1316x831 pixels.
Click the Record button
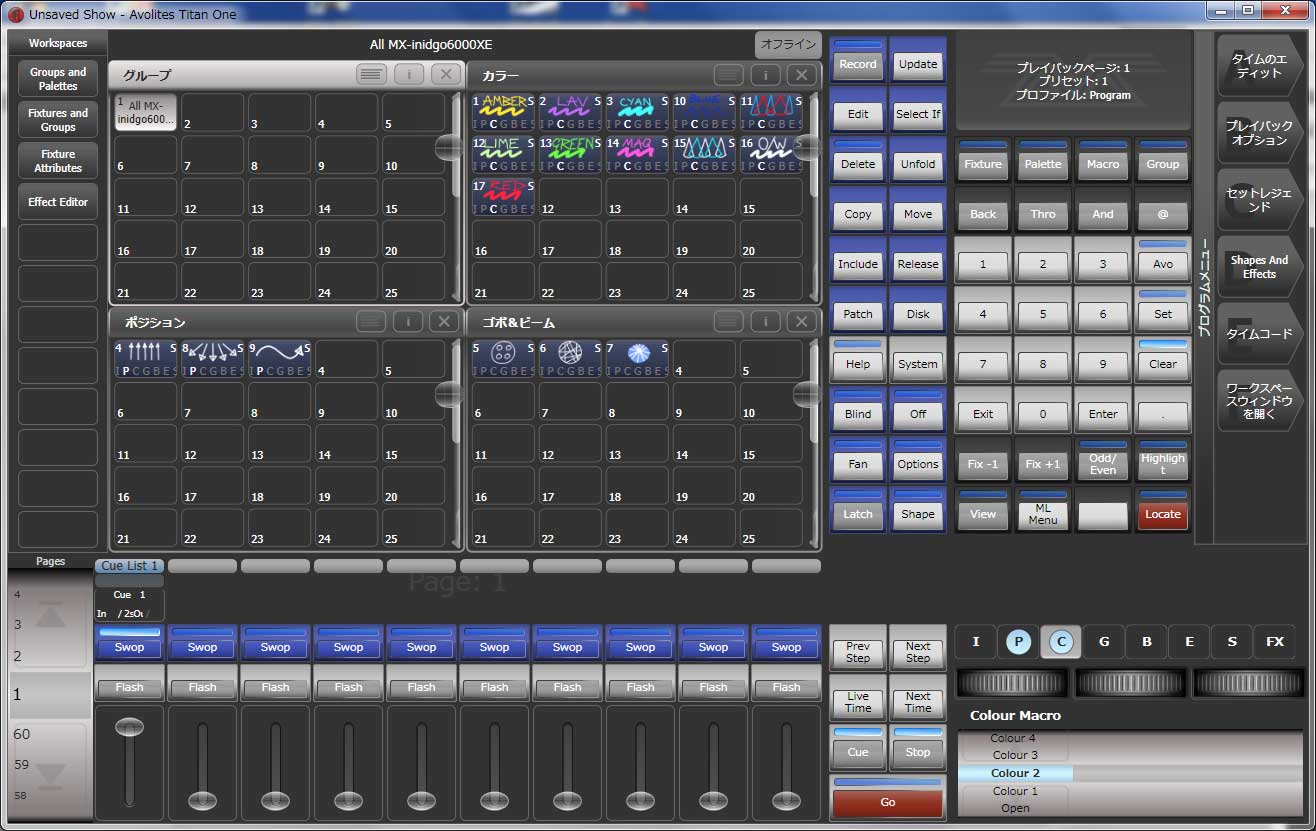point(858,62)
